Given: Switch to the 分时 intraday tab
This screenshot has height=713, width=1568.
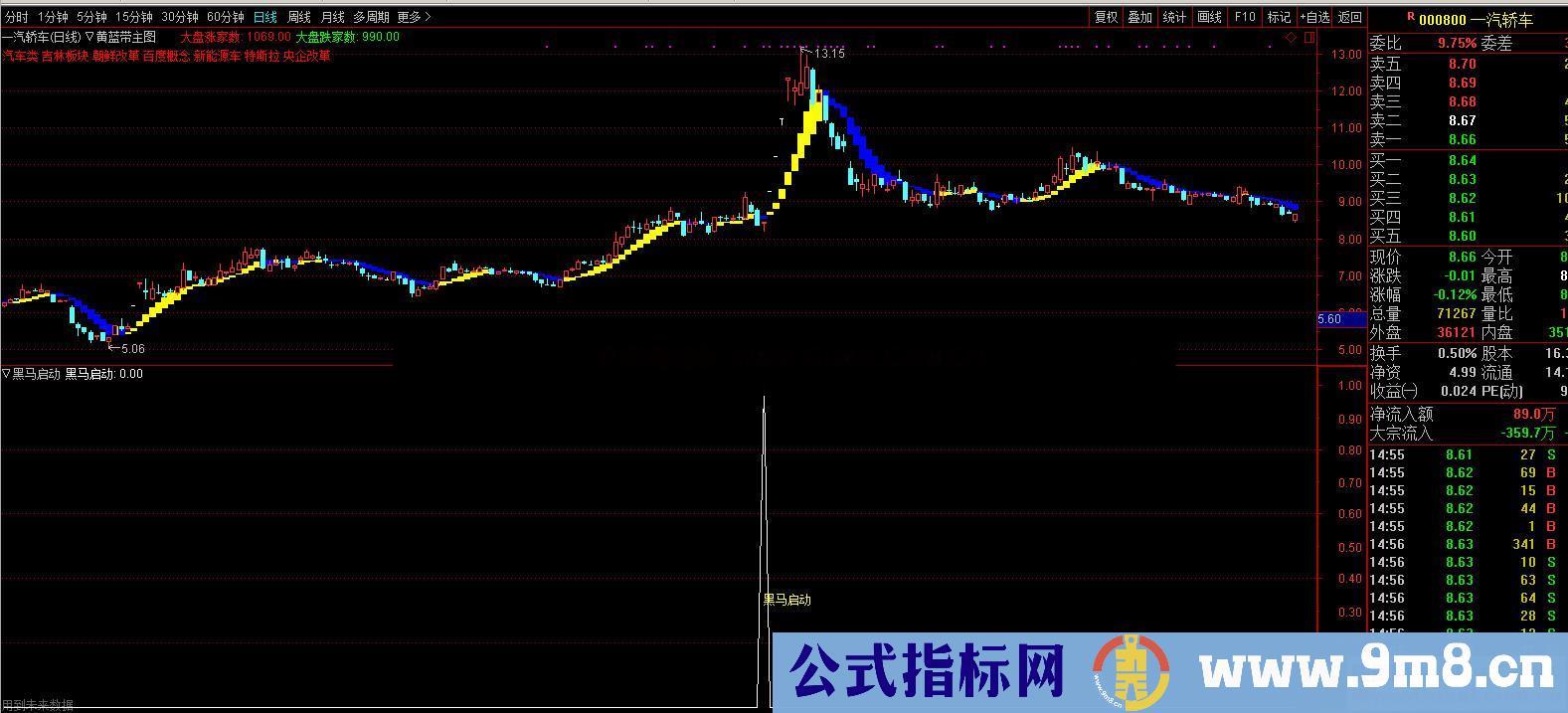Looking at the screenshot, I should tap(16, 17).
